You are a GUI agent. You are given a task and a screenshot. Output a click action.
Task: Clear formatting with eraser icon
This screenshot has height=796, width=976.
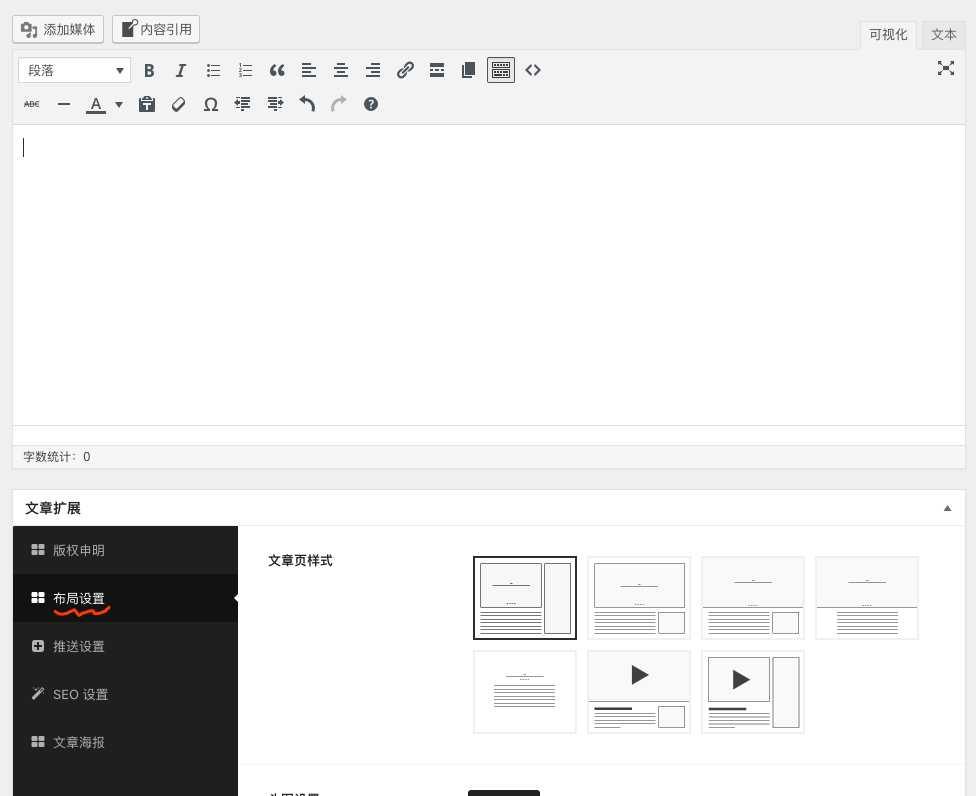tap(179, 104)
